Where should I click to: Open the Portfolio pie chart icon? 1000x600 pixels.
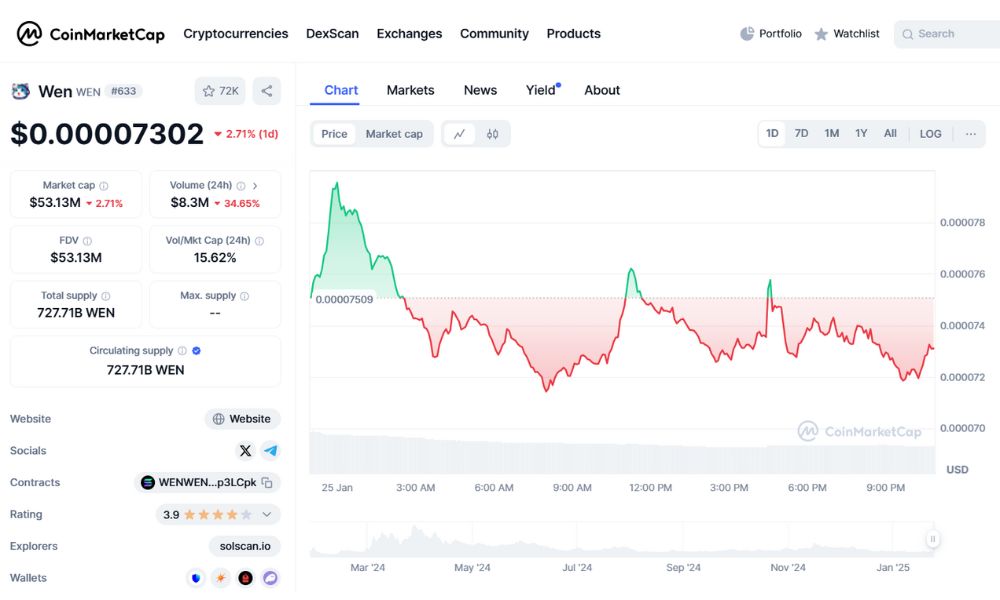pyautogui.click(x=747, y=34)
